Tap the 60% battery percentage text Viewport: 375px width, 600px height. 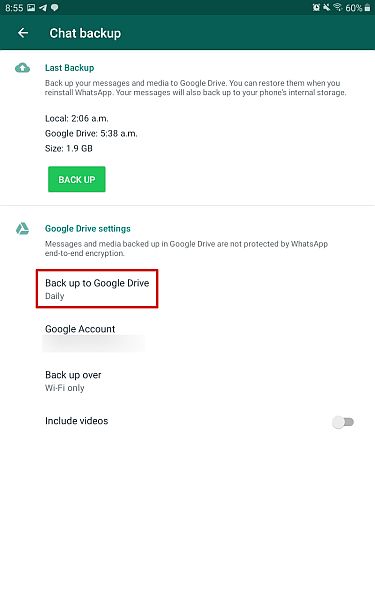pos(354,8)
